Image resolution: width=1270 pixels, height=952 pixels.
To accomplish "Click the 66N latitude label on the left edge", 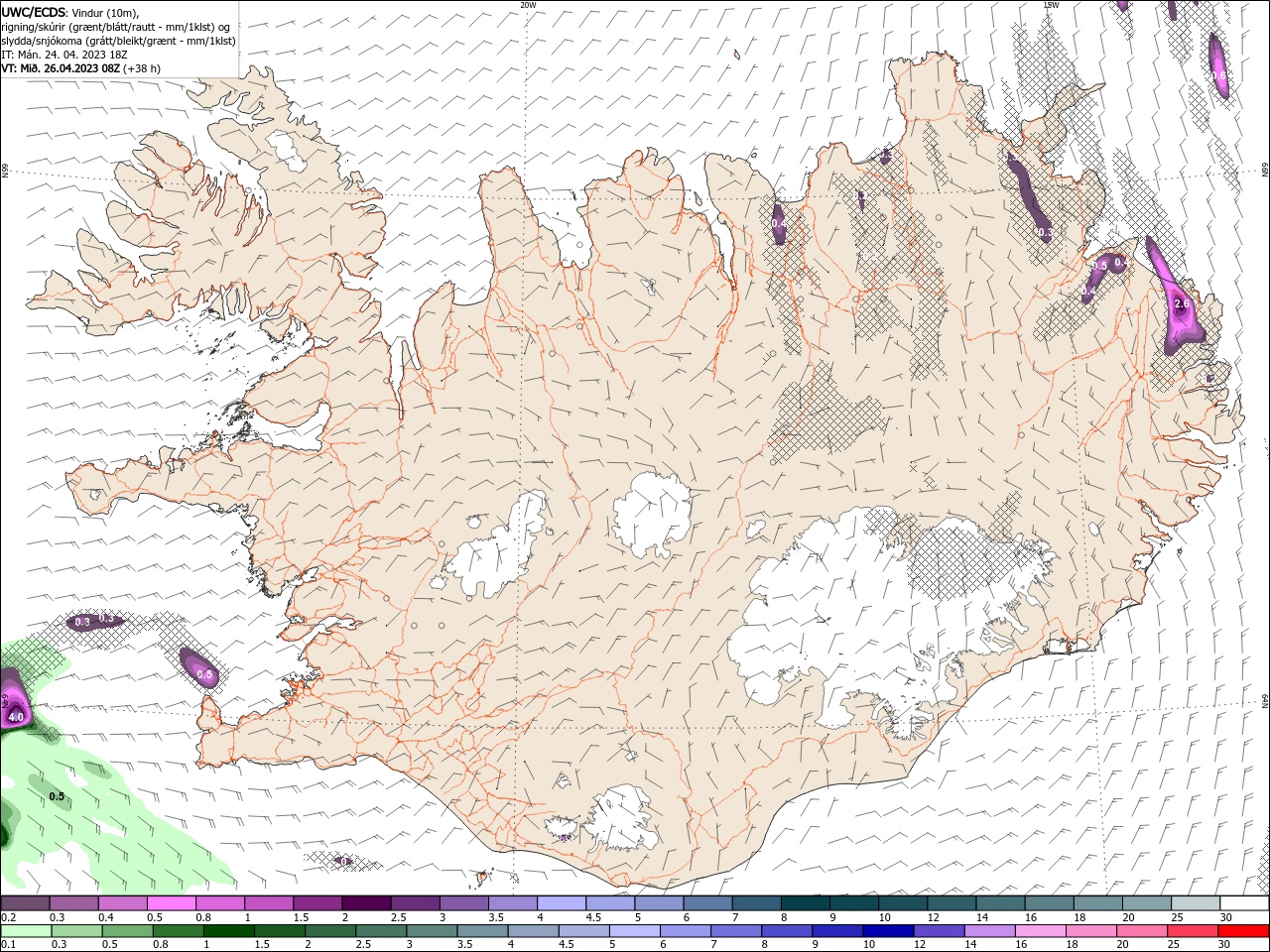I will 5,171.
